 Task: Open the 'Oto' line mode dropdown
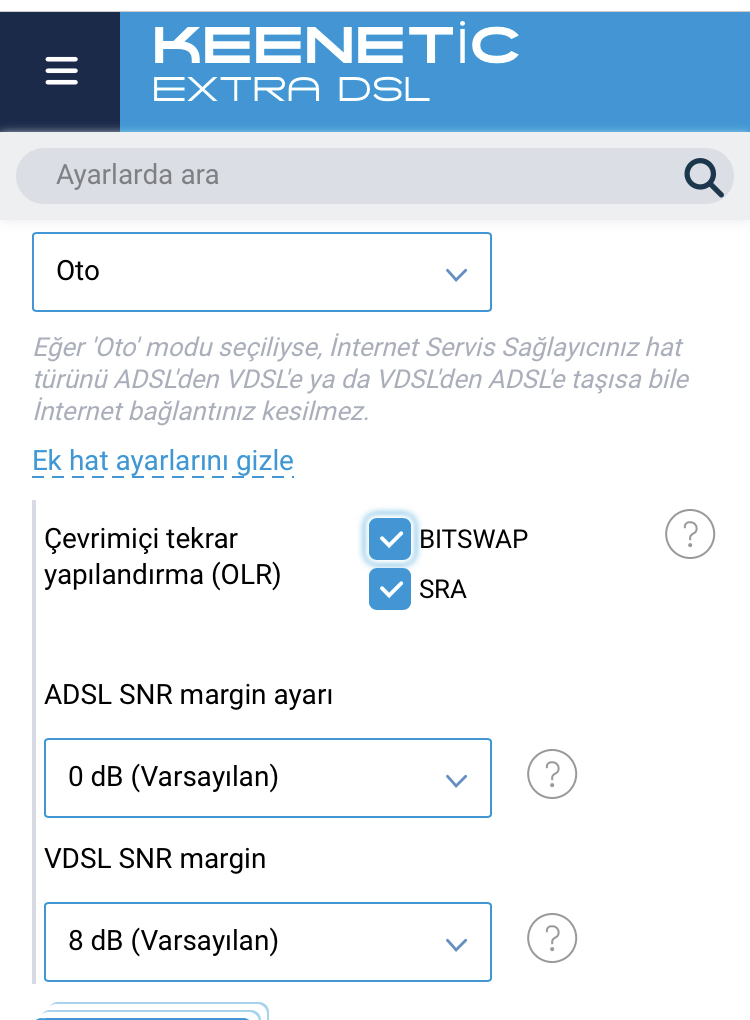point(261,272)
